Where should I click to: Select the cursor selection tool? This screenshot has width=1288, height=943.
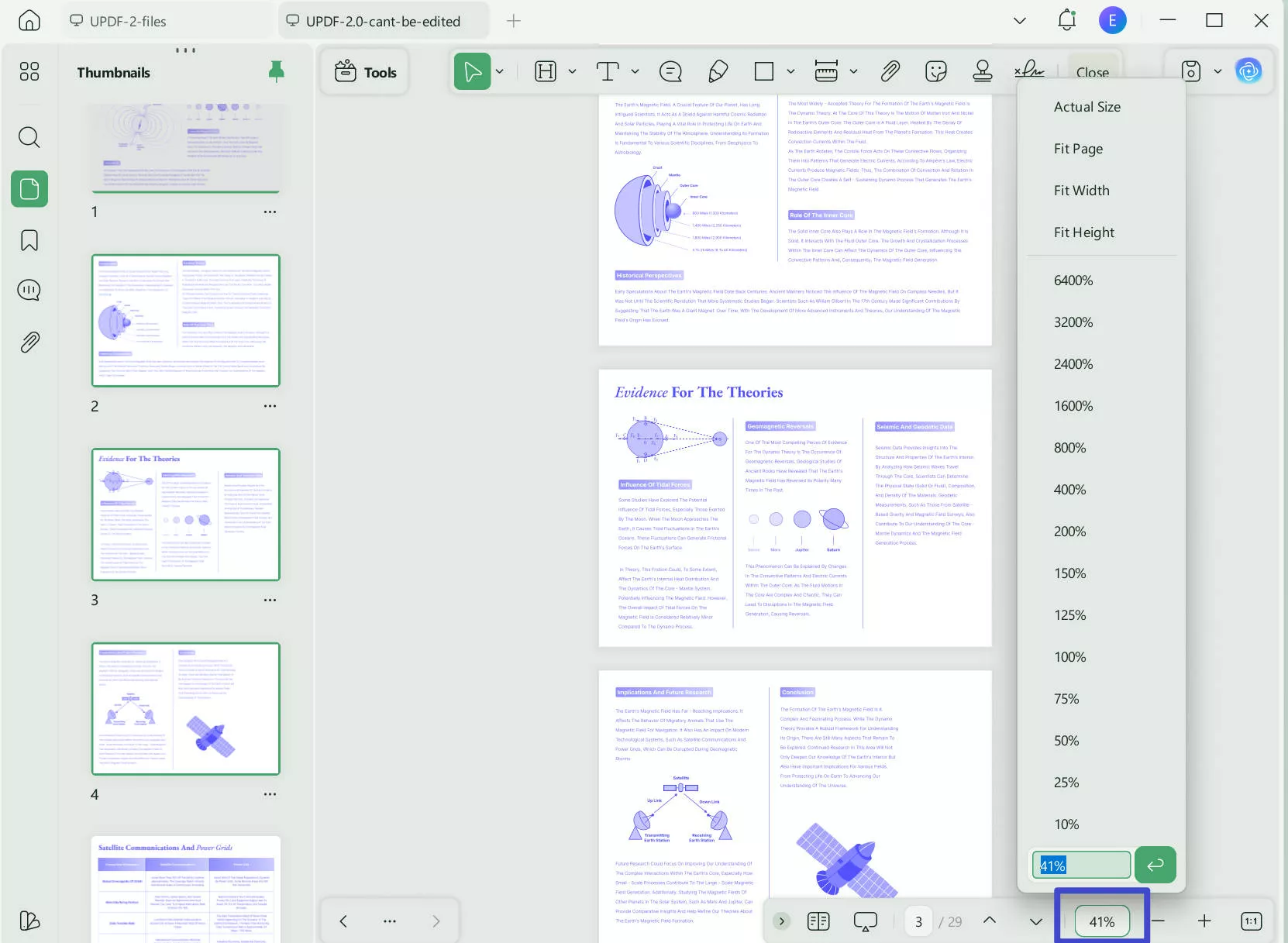(x=473, y=72)
